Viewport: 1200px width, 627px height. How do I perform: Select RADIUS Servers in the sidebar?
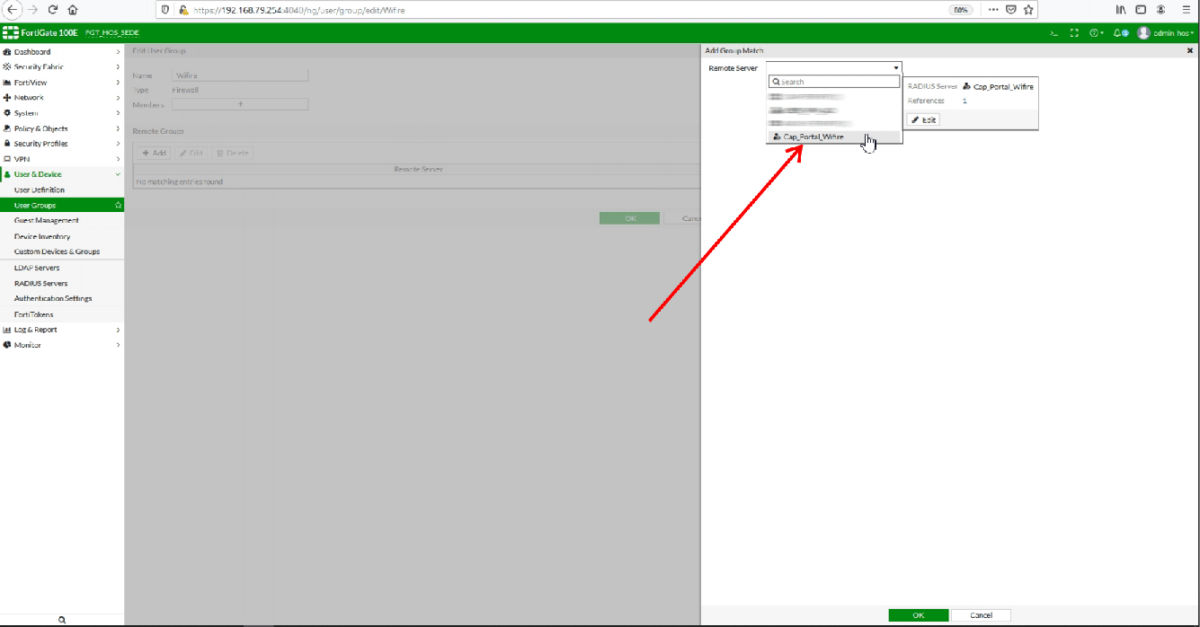43,282
